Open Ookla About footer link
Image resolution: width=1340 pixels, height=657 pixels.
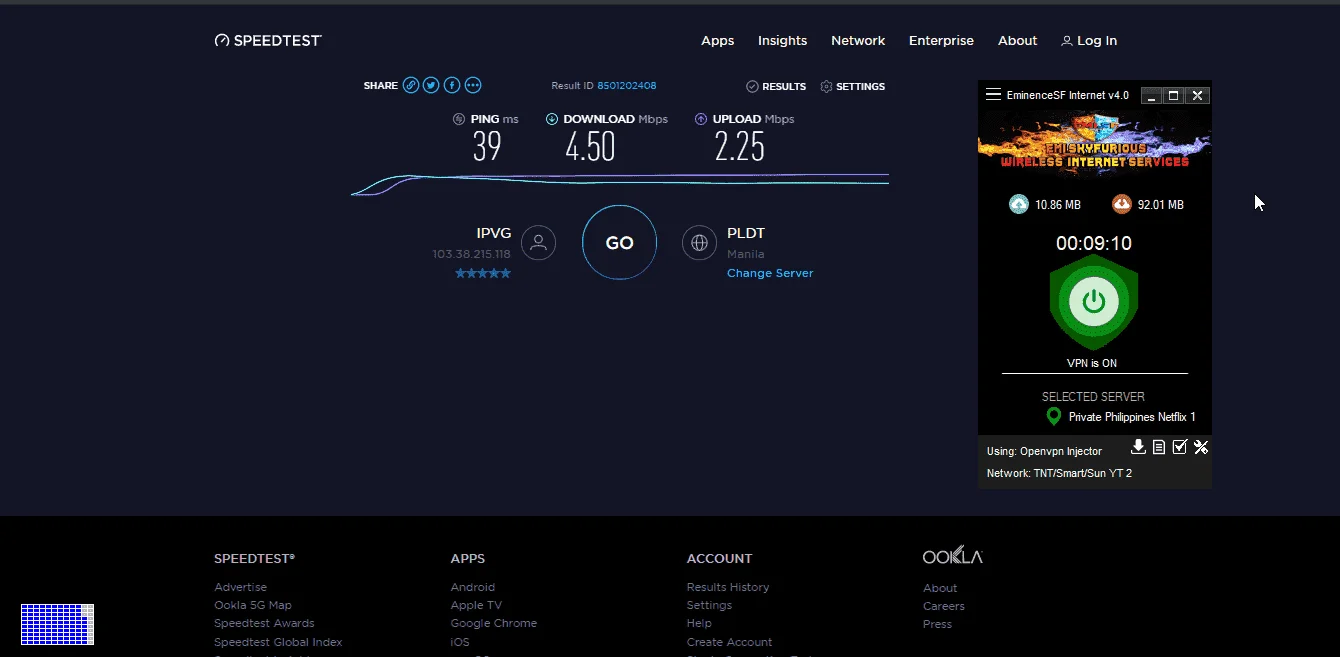coord(940,588)
